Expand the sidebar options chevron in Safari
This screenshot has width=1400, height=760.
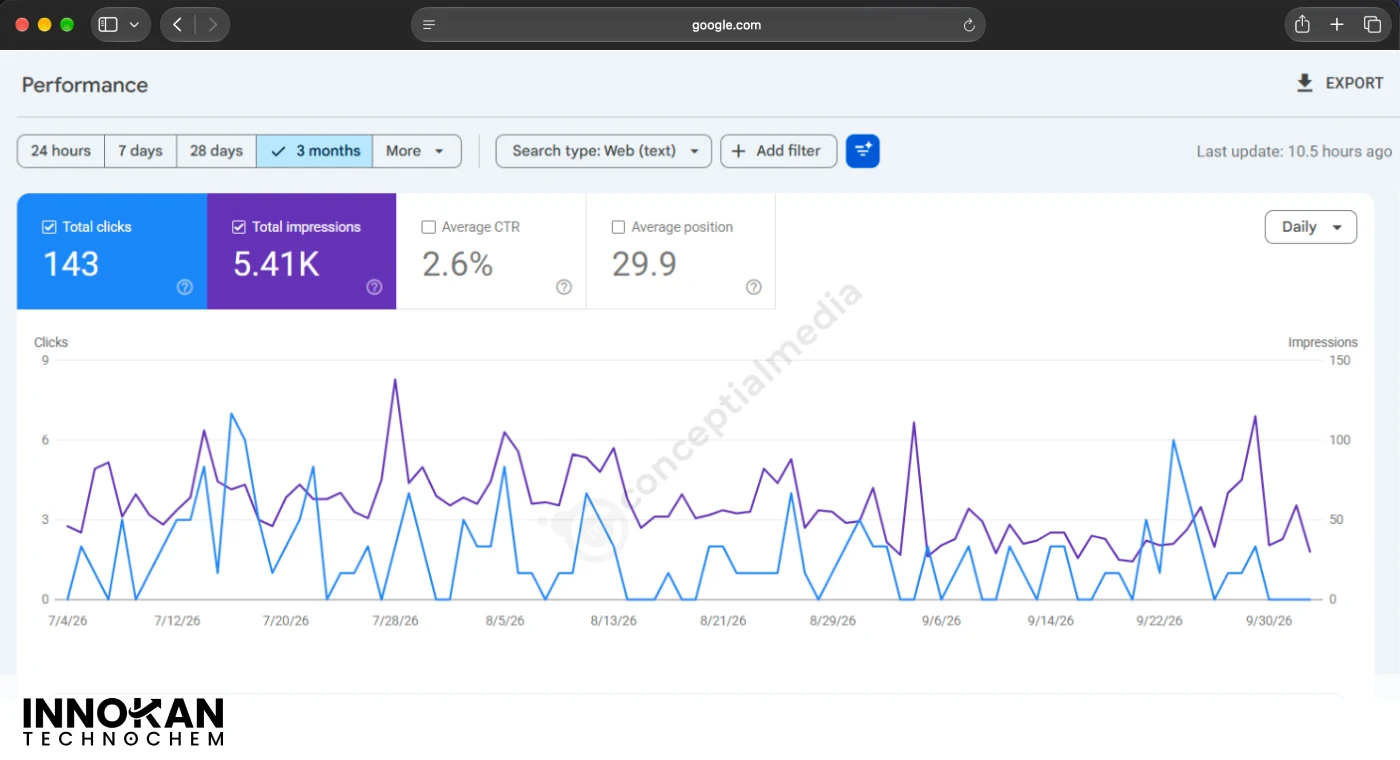[134, 25]
